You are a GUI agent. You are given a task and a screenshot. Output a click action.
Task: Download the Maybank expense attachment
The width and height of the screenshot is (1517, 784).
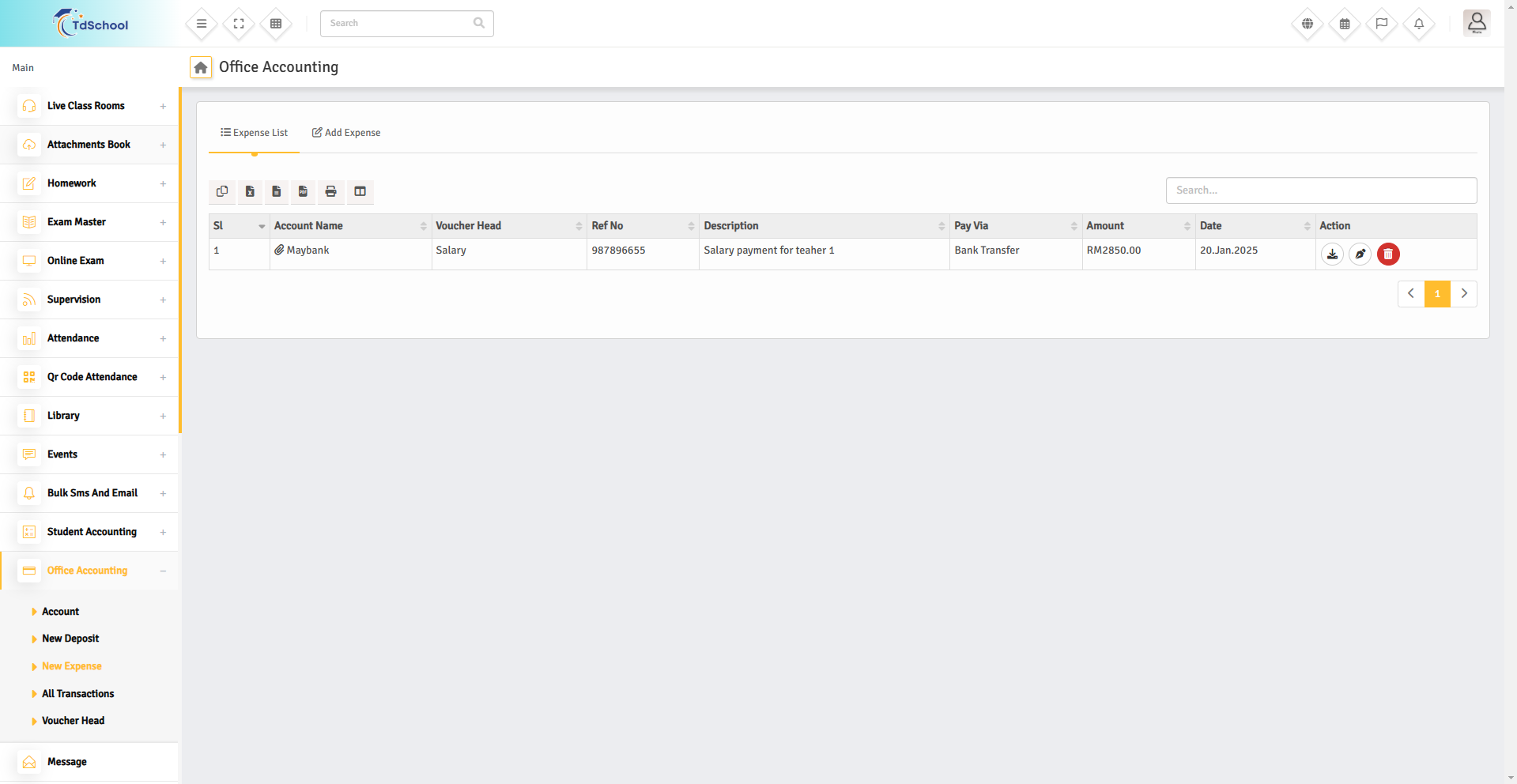(1332, 254)
